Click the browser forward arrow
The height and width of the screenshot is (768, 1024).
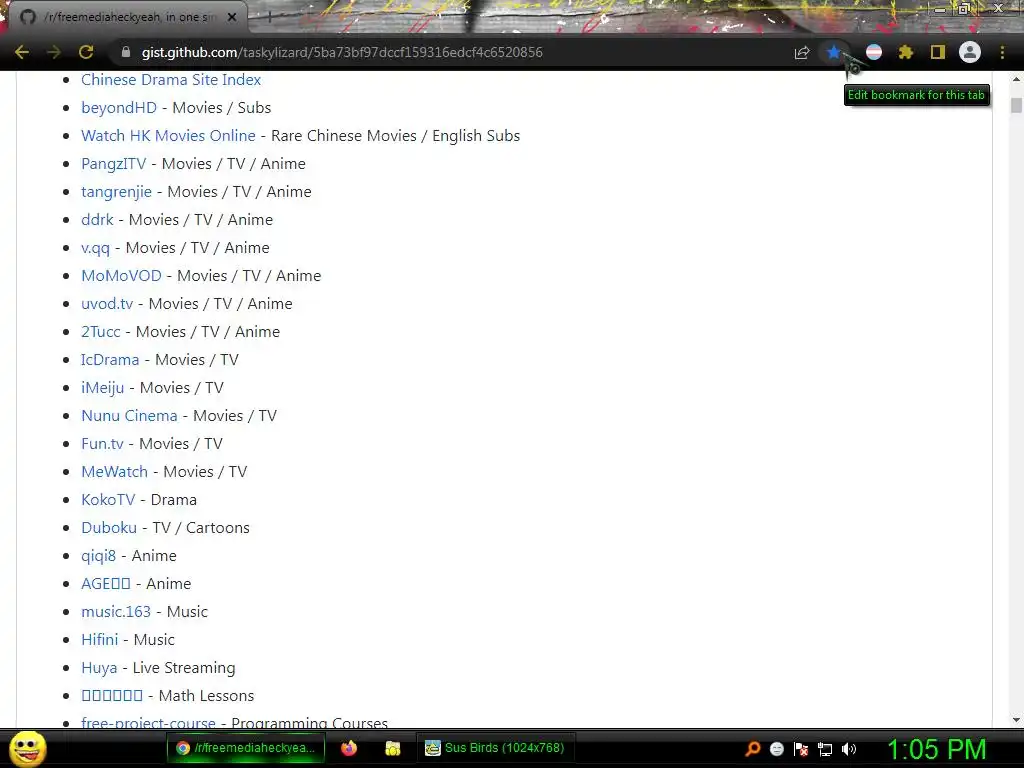pos(54,52)
